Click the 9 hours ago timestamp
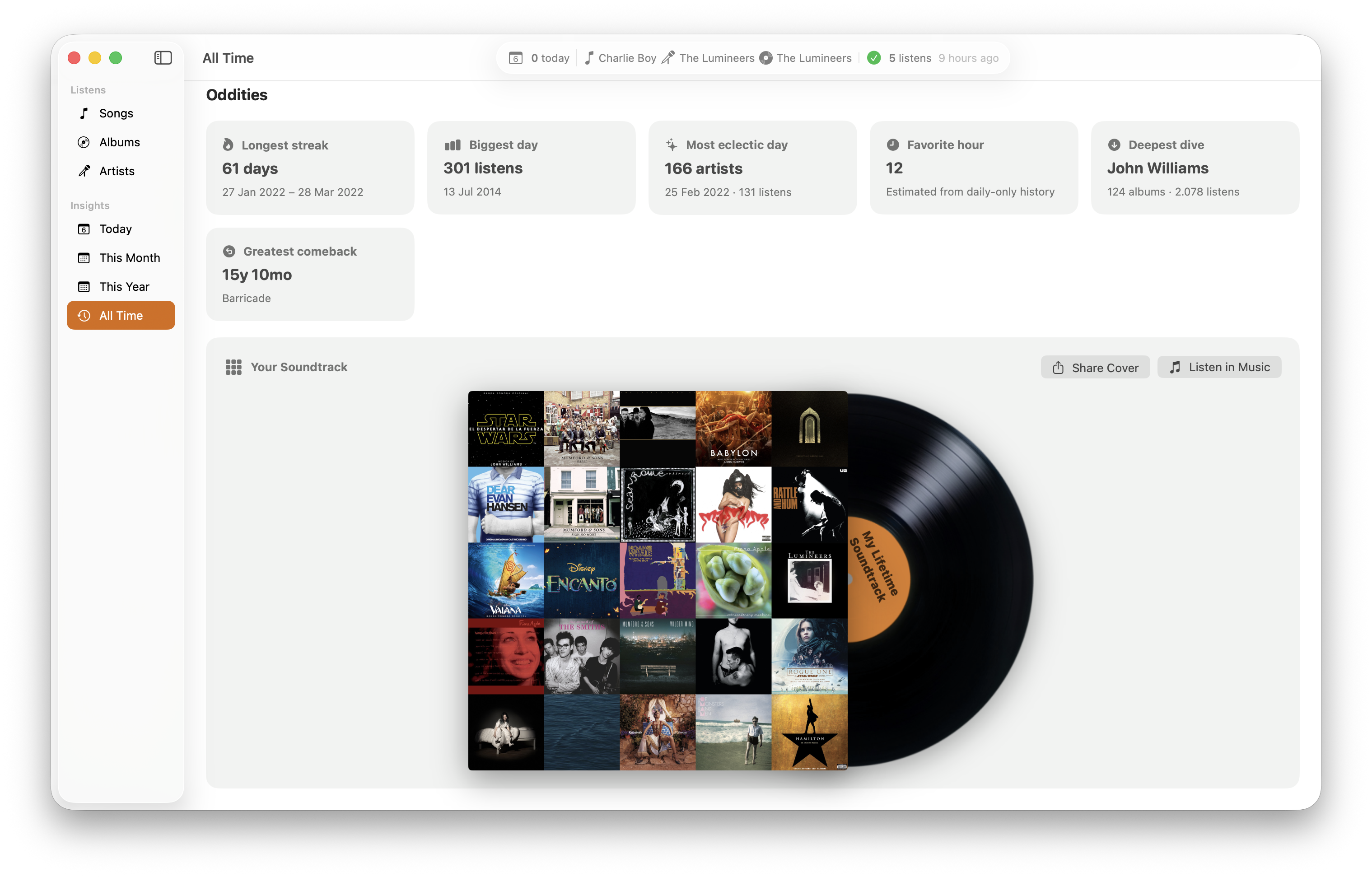The width and height of the screenshot is (1372, 877). pos(968,58)
